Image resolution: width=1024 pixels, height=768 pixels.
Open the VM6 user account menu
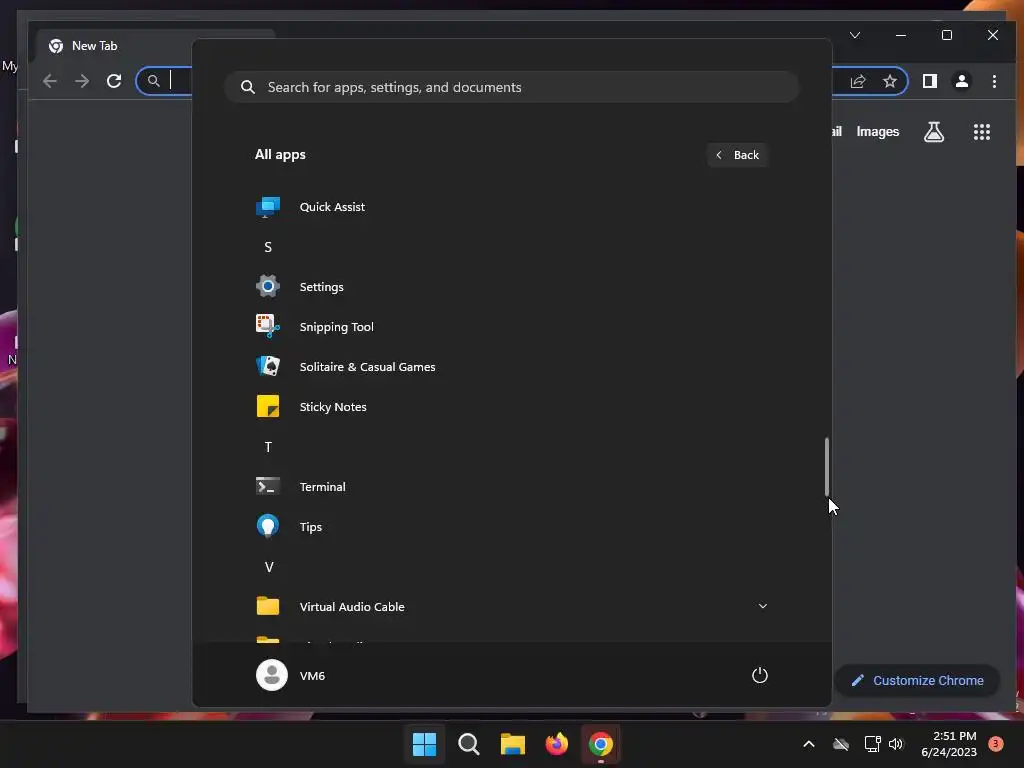click(x=291, y=675)
